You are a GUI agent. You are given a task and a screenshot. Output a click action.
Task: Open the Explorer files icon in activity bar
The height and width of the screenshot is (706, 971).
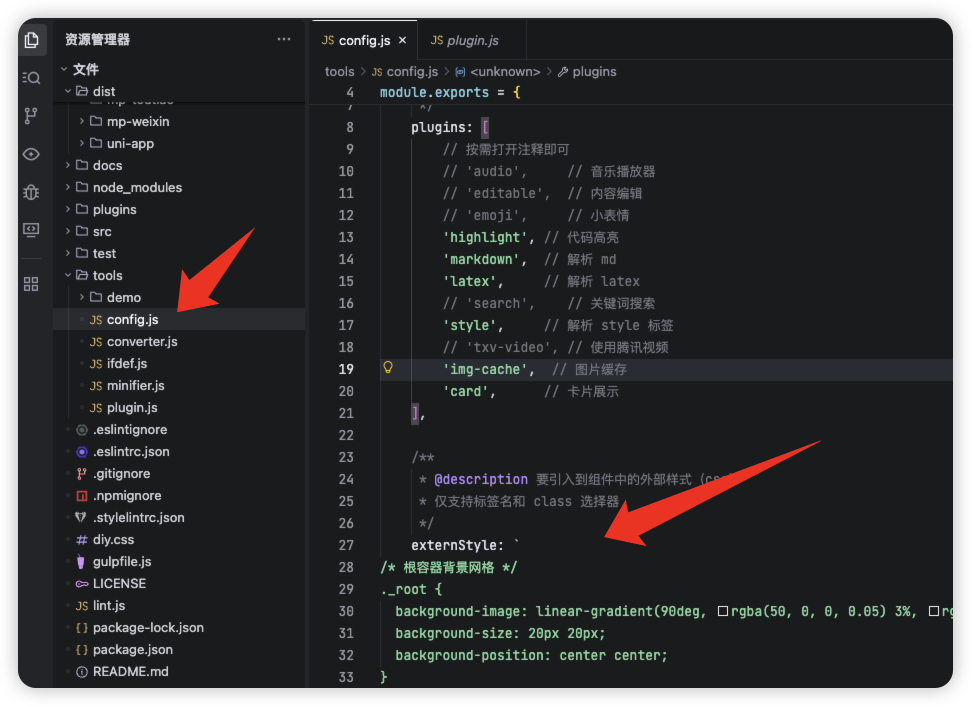tap(32, 41)
